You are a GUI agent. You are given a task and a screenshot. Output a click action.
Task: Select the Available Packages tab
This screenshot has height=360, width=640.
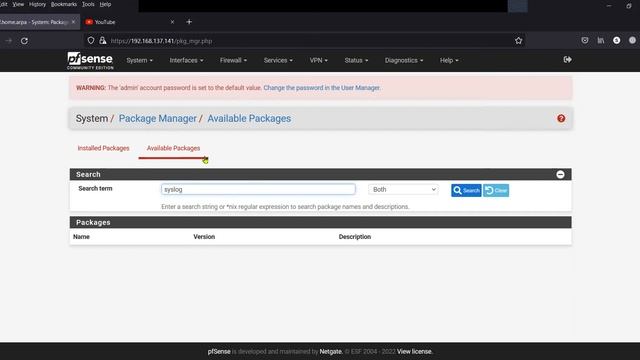[x=173, y=148]
